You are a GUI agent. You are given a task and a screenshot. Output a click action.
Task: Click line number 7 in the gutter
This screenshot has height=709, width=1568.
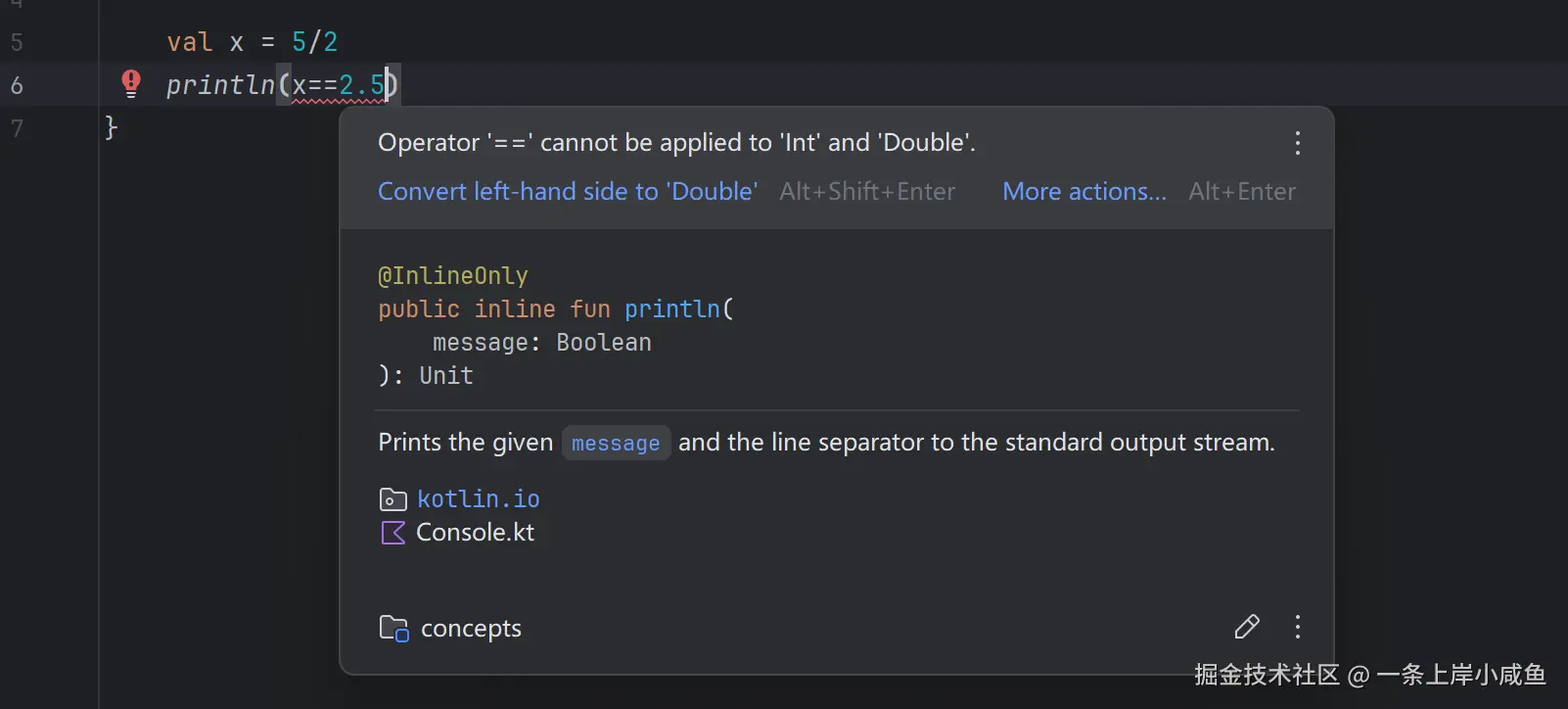(x=17, y=128)
